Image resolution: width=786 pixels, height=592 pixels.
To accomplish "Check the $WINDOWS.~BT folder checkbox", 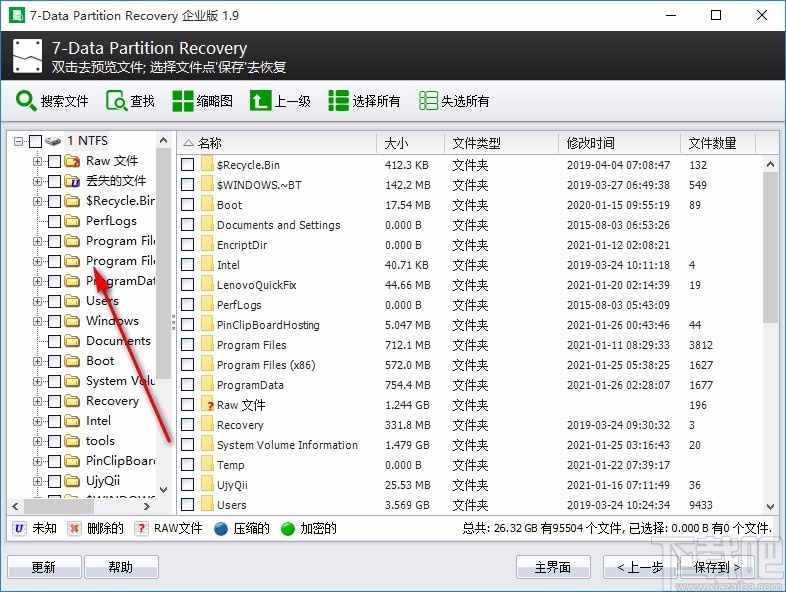I will 187,184.
